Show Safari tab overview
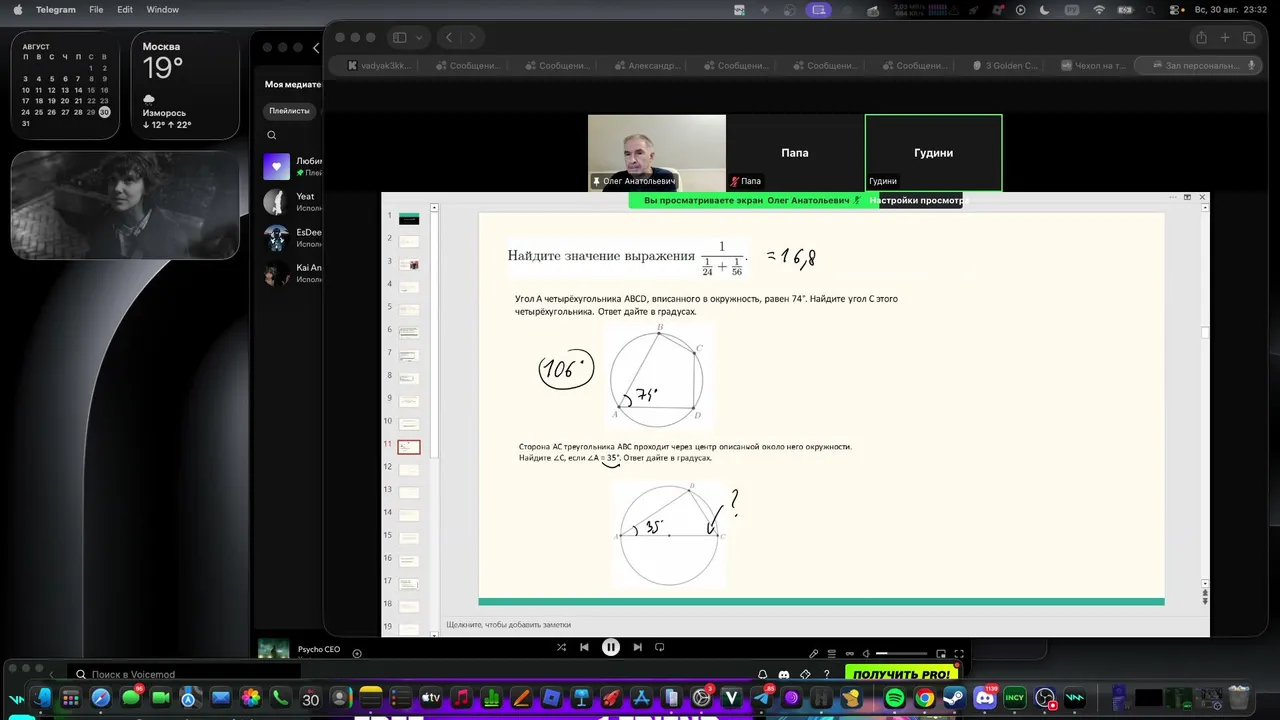Viewport: 1280px width, 720px height. 1249,37
